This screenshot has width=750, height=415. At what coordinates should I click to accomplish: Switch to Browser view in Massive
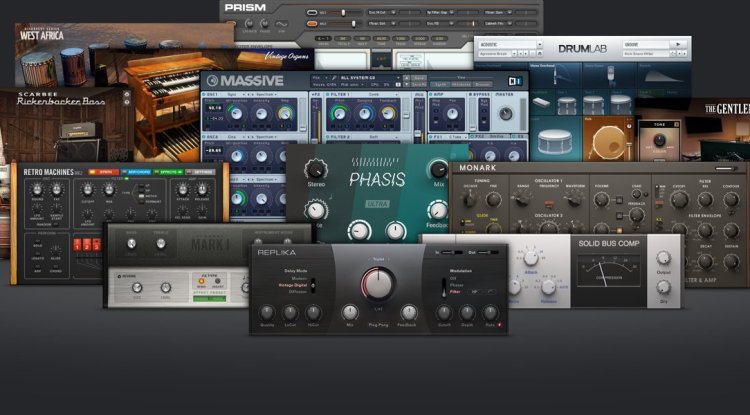483,84
